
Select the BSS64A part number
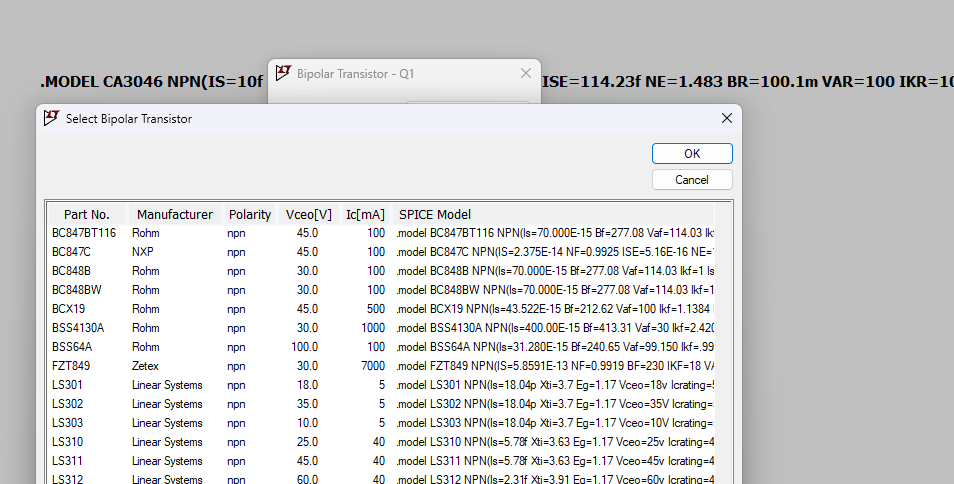tap(72, 347)
